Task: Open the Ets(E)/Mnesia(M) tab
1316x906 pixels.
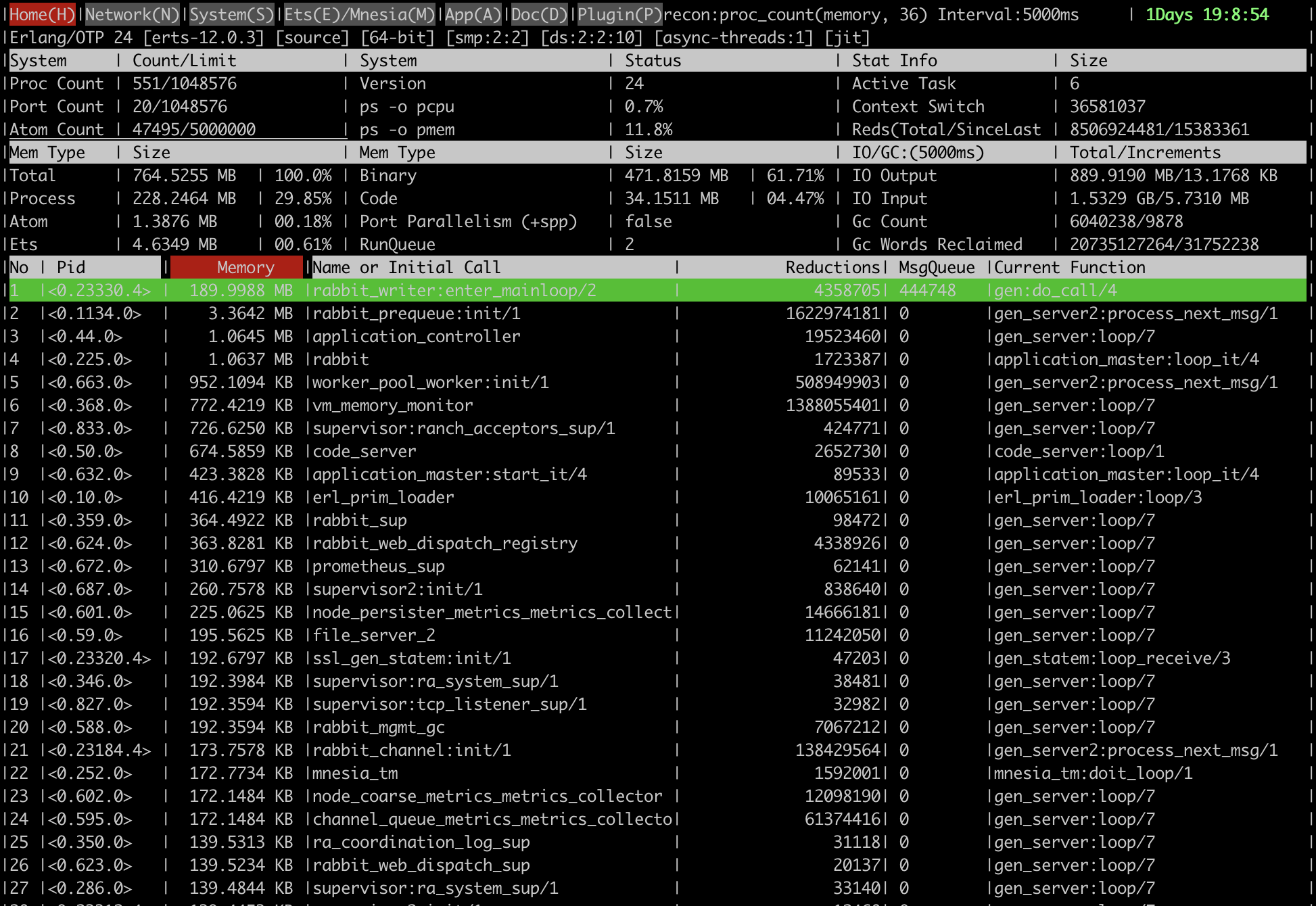Action: (x=359, y=14)
